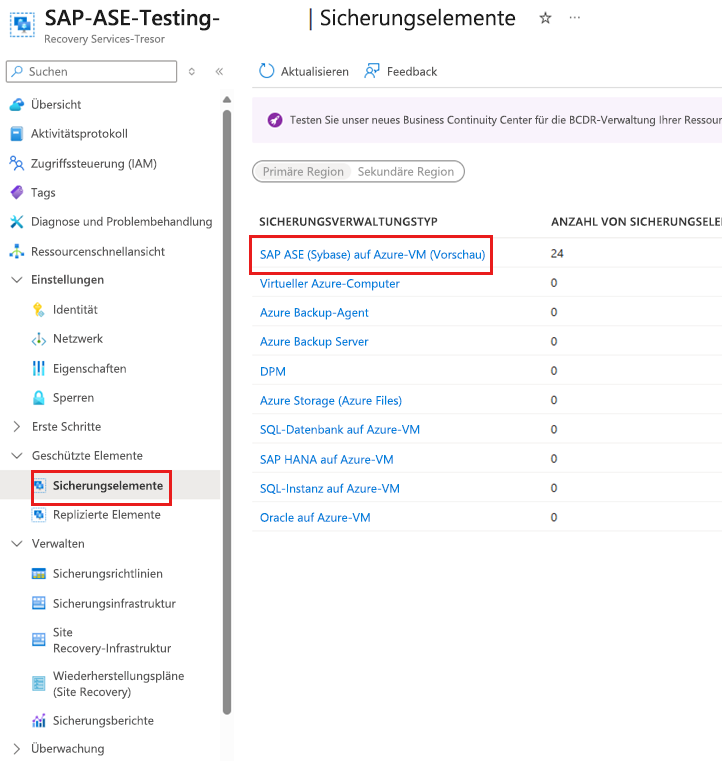Open Zugriffssteuerung (IAM) menu item
This screenshot has height=761, width=722.
94,164
